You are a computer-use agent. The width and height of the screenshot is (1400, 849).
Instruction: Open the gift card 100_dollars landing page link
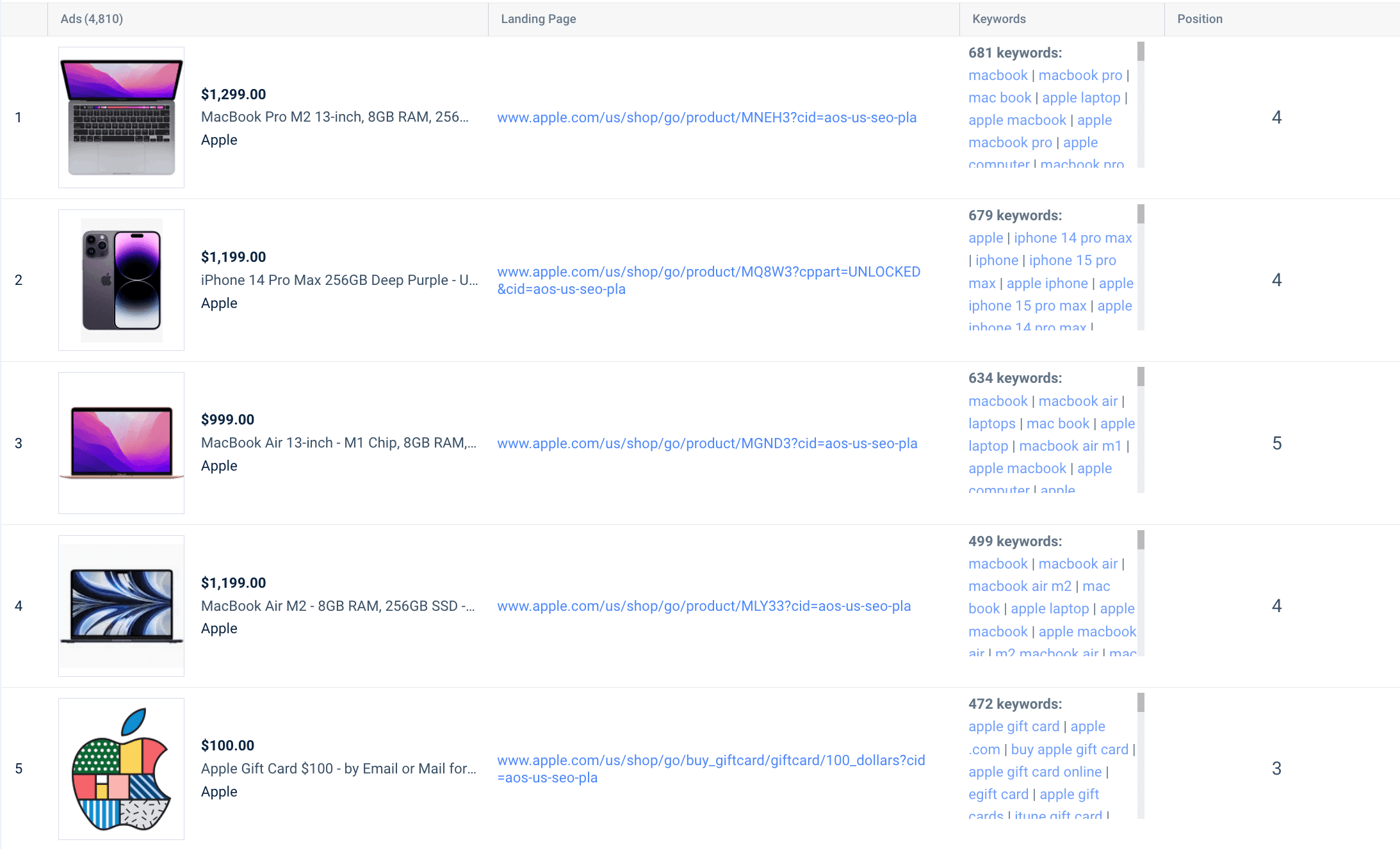pos(711,768)
